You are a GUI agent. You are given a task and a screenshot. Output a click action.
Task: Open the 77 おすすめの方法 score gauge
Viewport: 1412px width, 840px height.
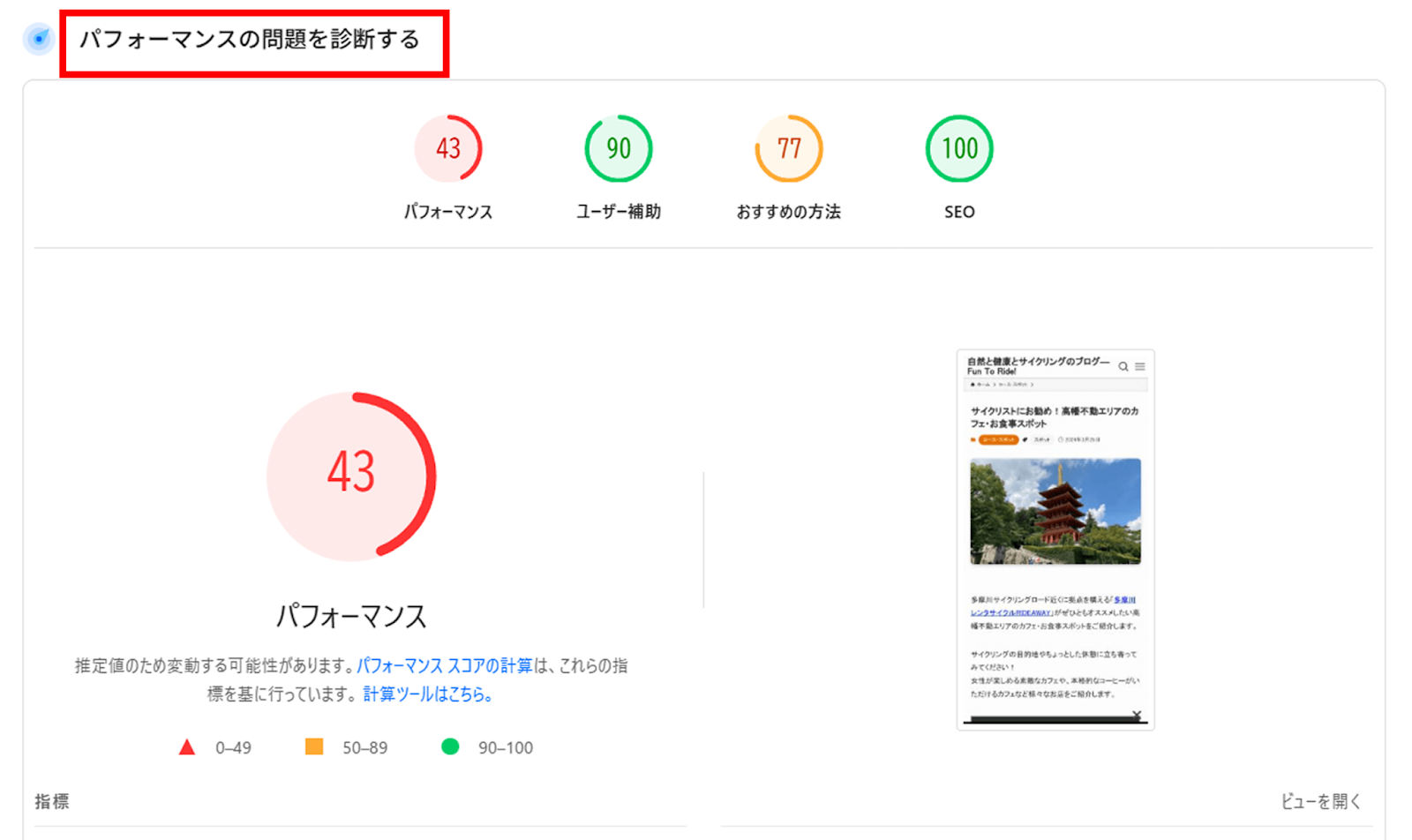(789, 148)
